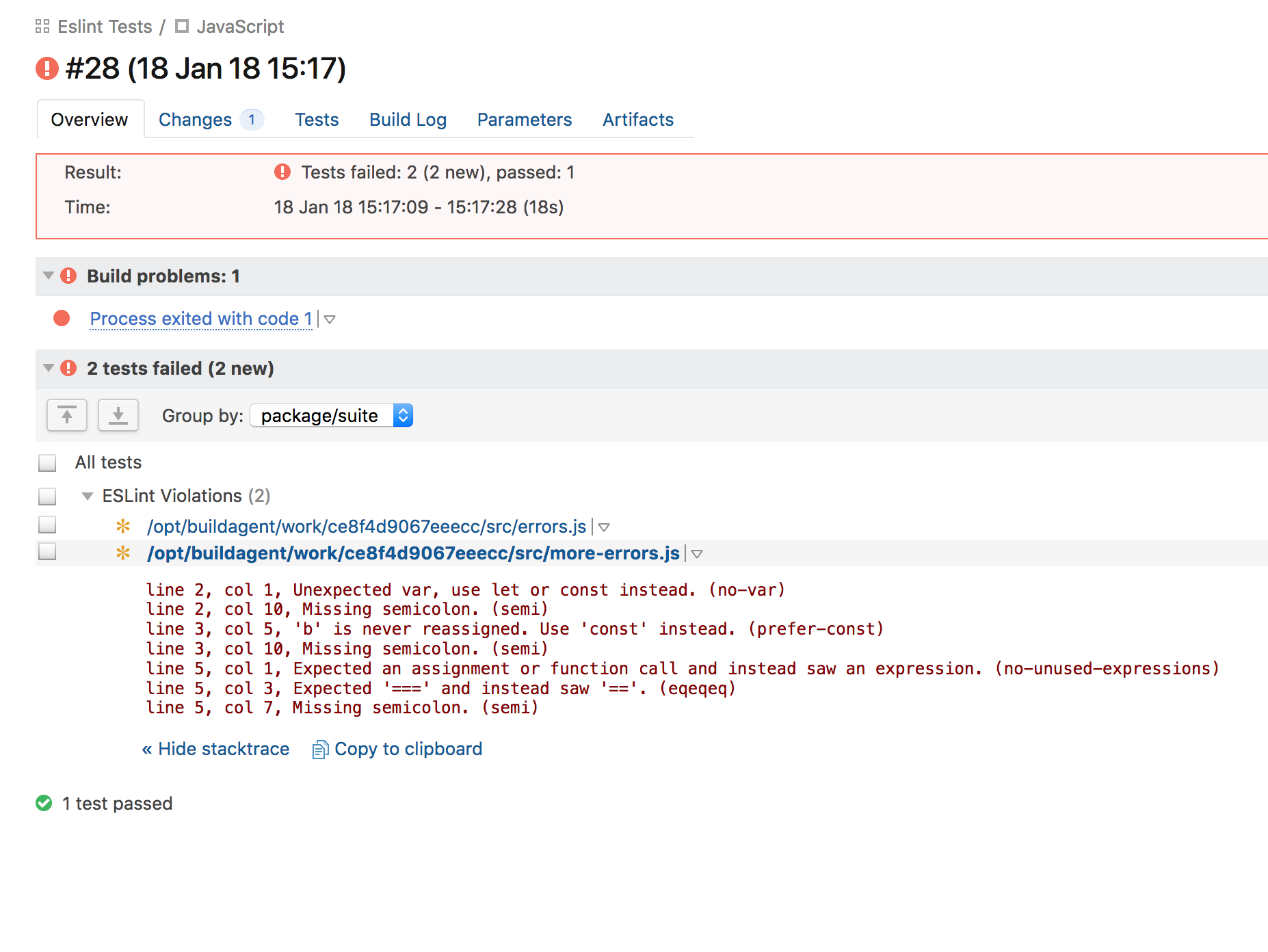Open the actions dropdown next to errors.js

coord(604,527)
